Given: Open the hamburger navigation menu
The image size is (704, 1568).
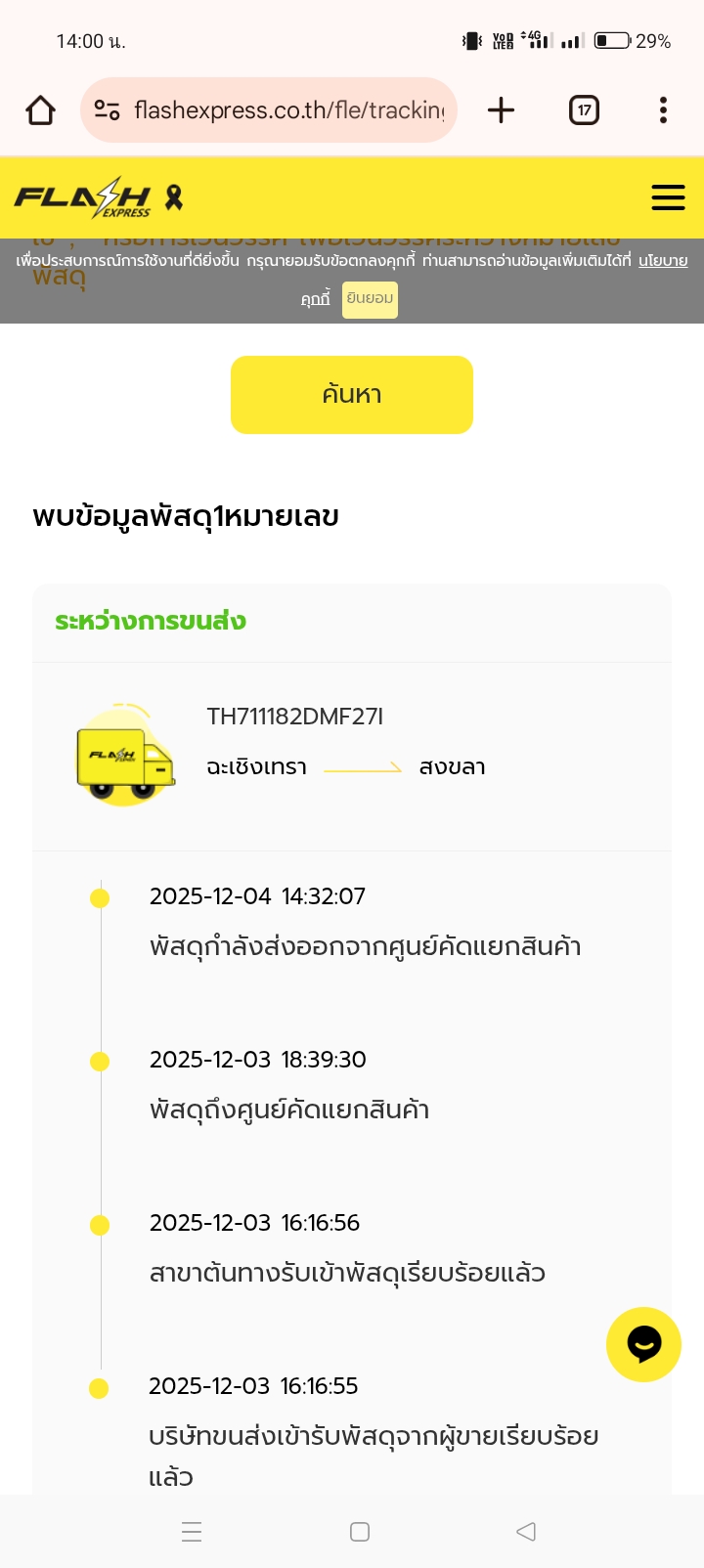Looking at the screenshot, I should click(668, 197).
